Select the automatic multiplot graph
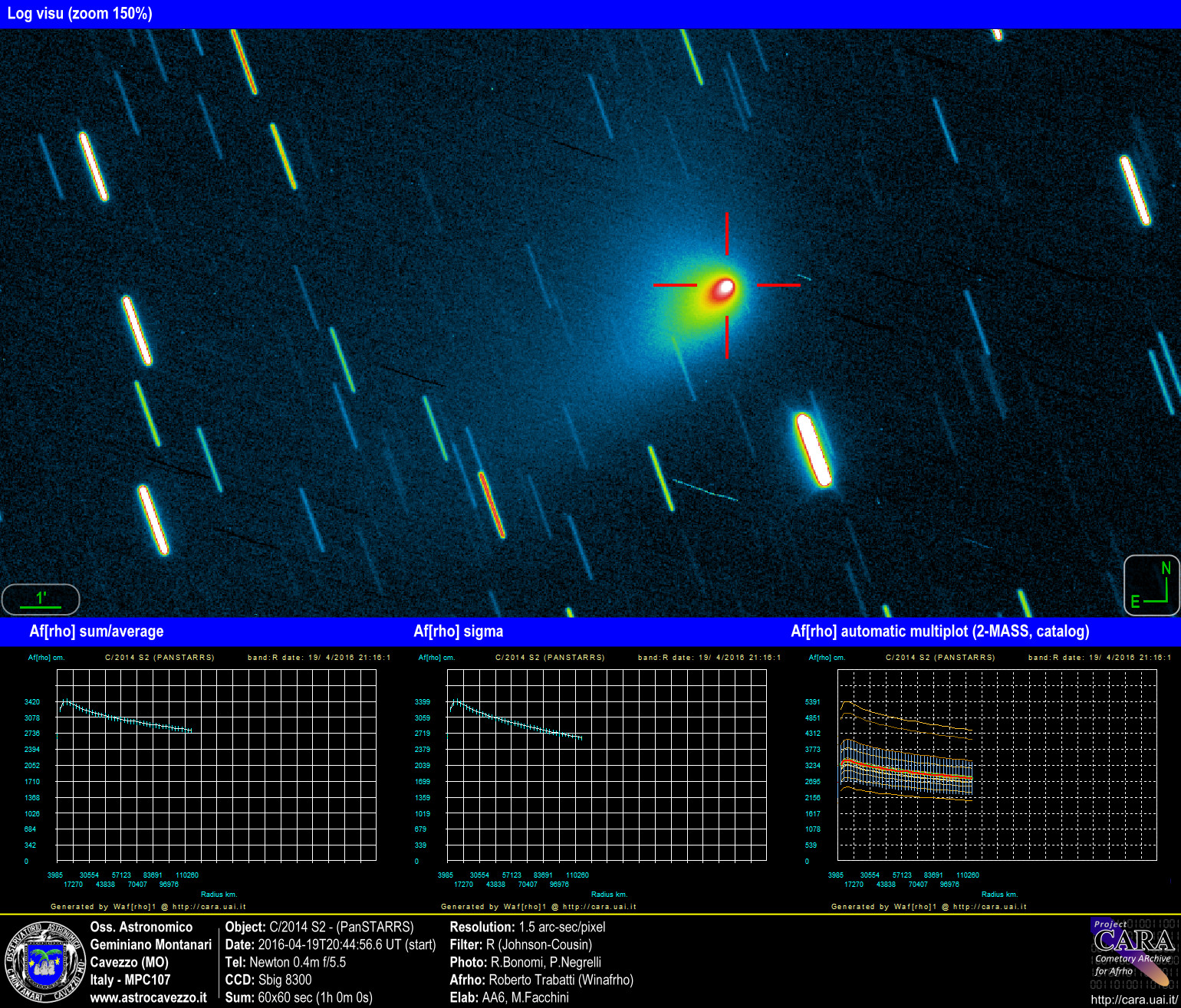This screenshot has height=1008, width=1181. click(997, 765)
